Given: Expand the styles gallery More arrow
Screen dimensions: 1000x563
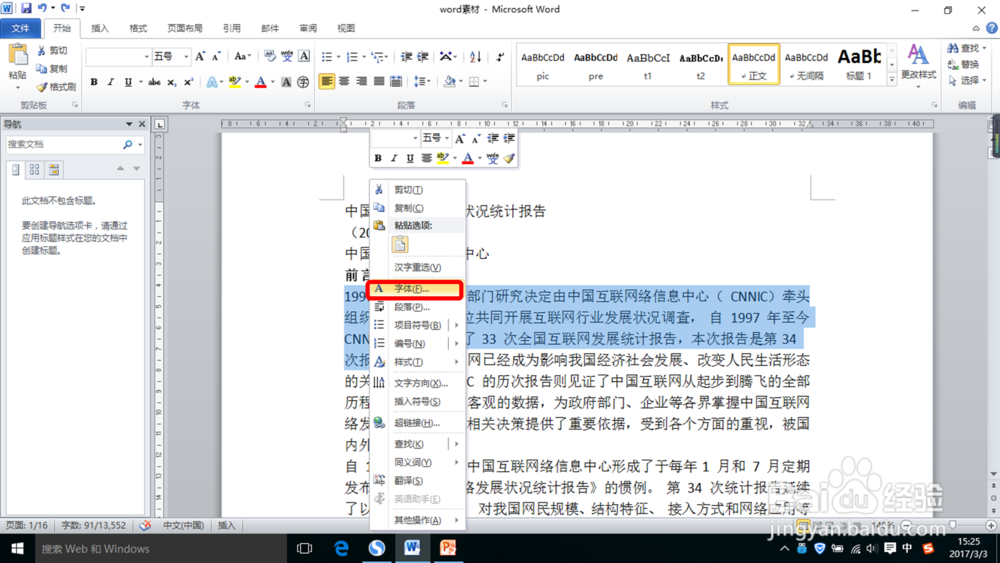Looking at the screenshot, I should pyautogui.click(x=892, y=78).
